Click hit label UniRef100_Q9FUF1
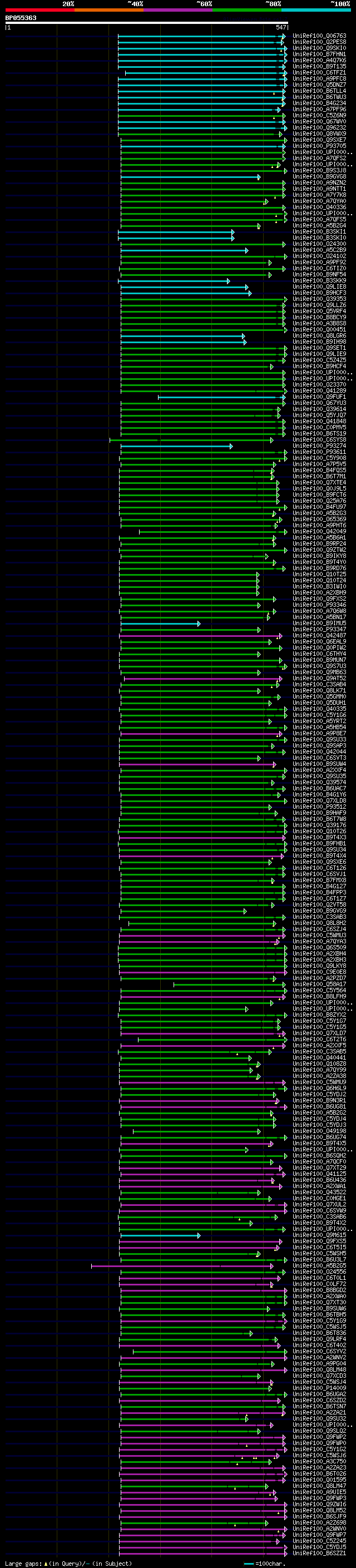The height and width of the screenshot is (1568, 356). (319, 397)
